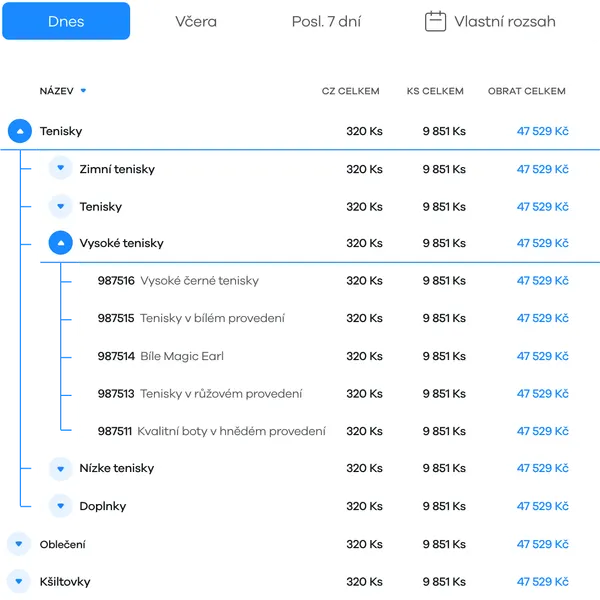The image size is (600, 600).
Task: Collapse the Vysoké tenisky subcategory
Action: [x=60, y=243]
